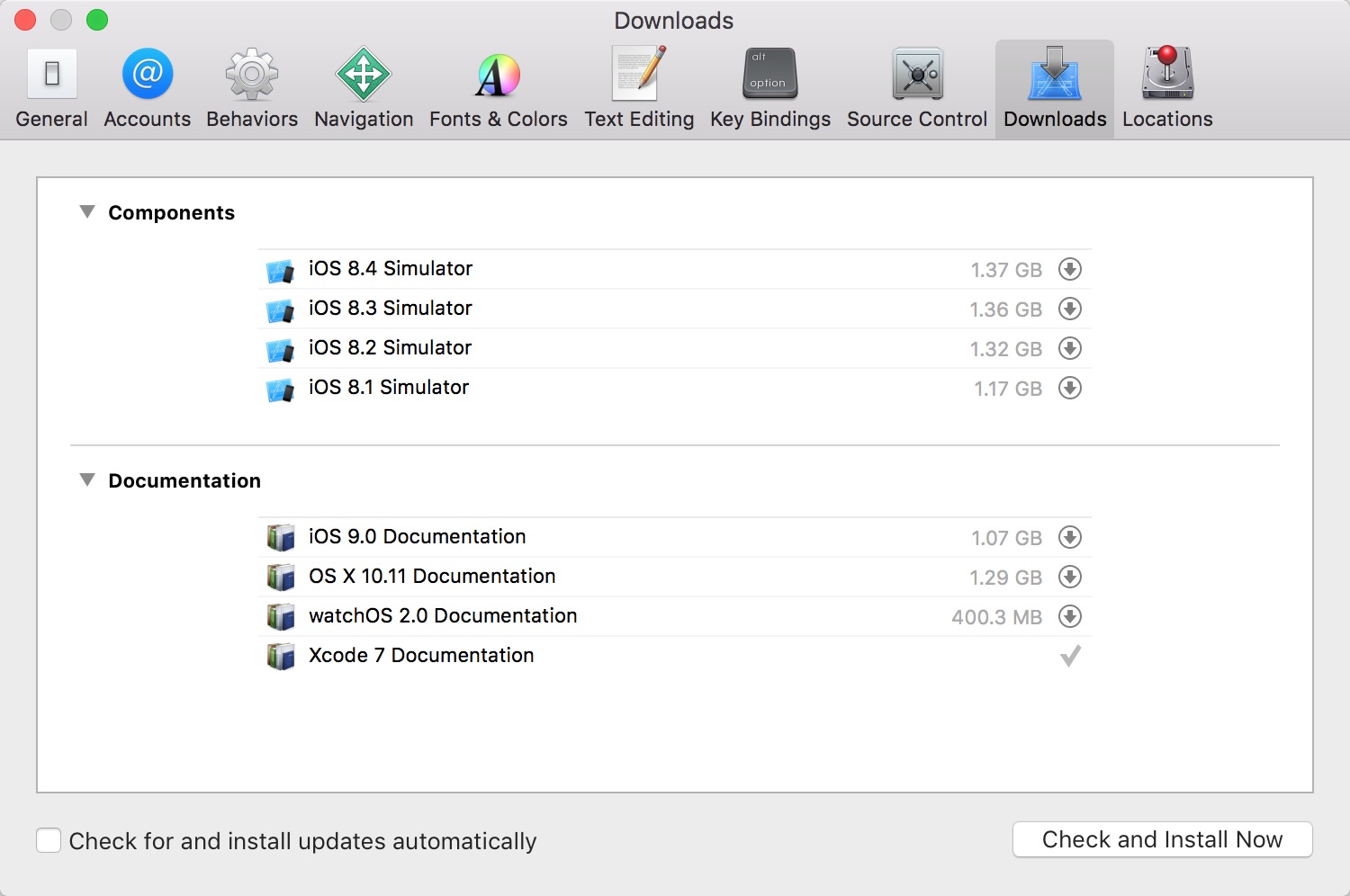This screenshot has width=1350, height=896.
Task: Collapse the Documentation section triangle
Action: [x=87, y=479]
